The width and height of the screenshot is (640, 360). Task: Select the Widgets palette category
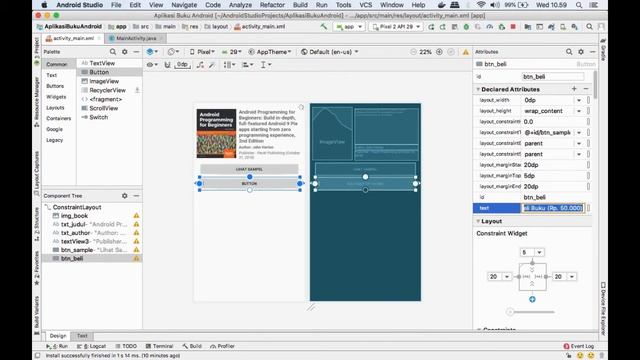(56, 97)
